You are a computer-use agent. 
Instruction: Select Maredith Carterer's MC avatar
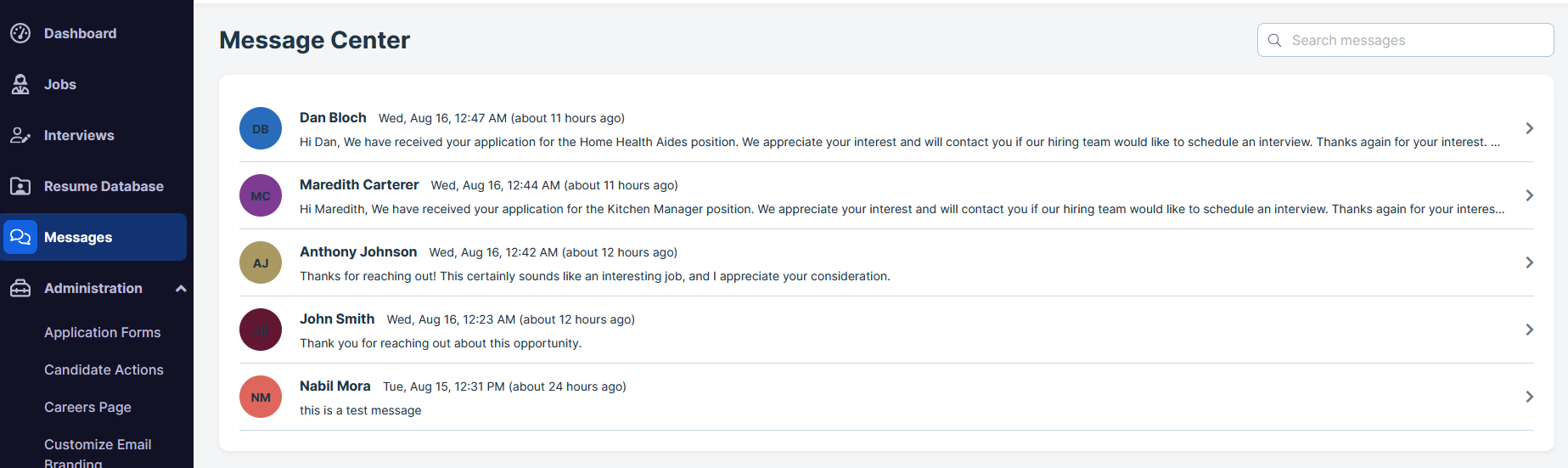(261, 195)
